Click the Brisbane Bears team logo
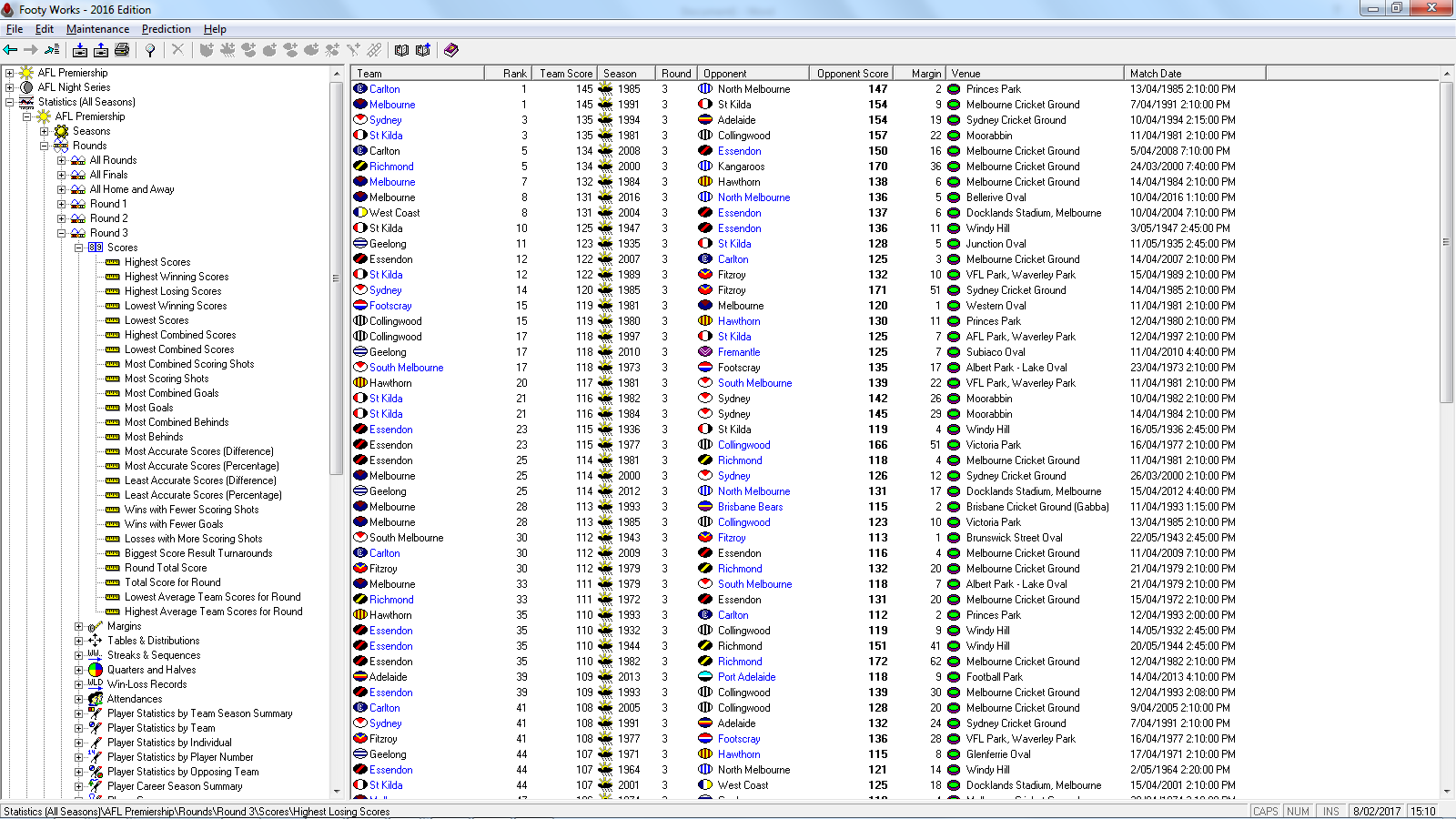 (705, 507)
